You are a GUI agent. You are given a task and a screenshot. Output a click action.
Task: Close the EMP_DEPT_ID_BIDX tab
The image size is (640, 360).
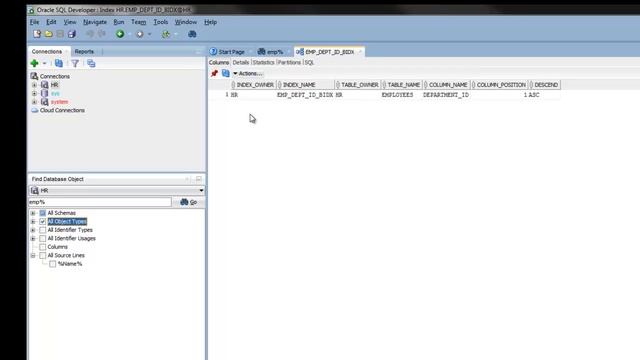coord(360,51)
